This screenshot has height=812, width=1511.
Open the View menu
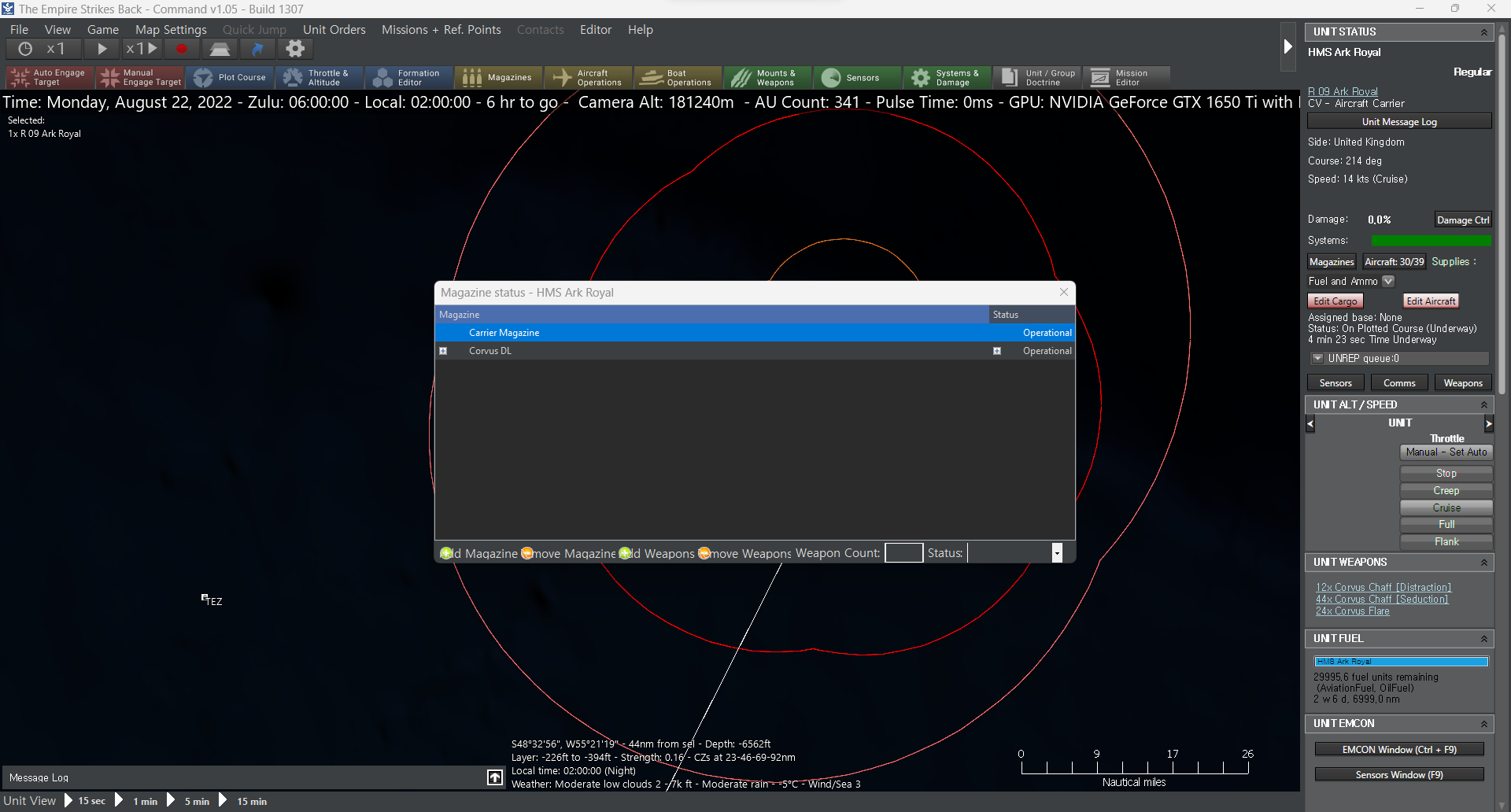pyautogui.click(x=57, y=30)
